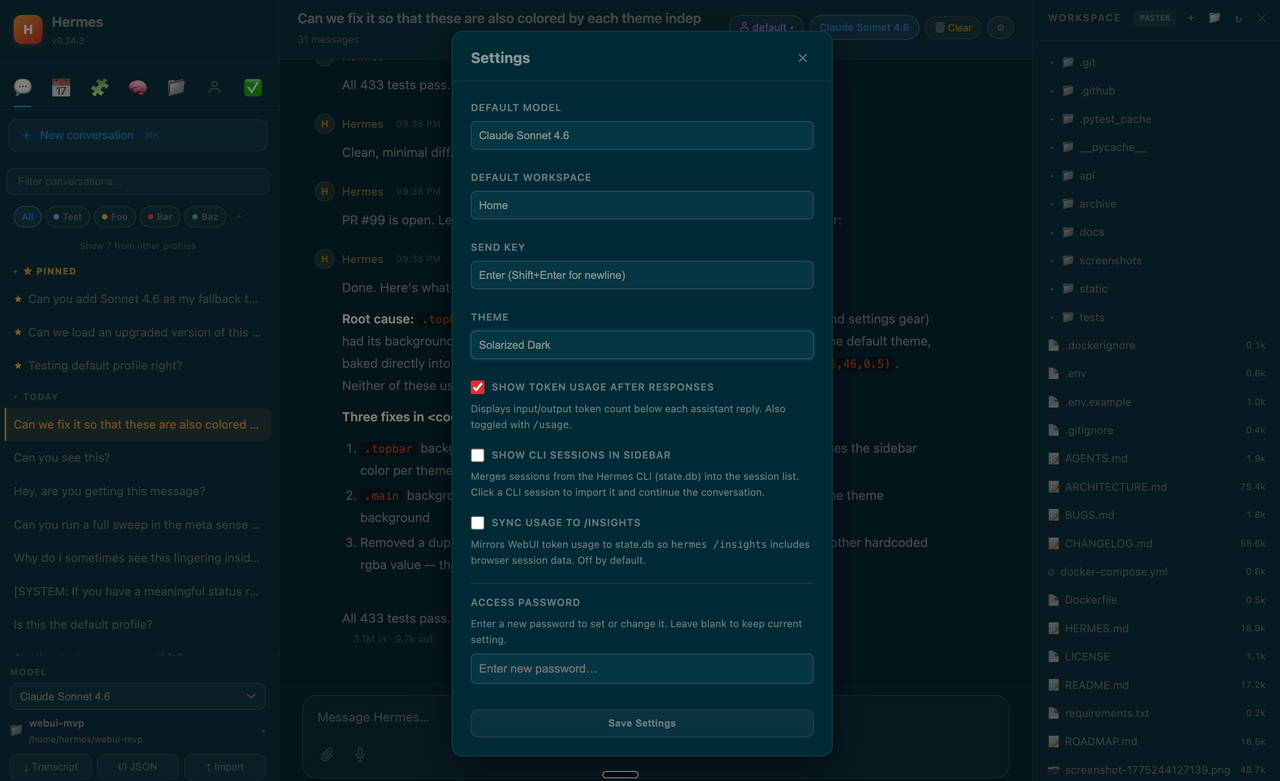Open the AGENTS.md file
Screen dimensions: 1280x781
[1156, 458]
